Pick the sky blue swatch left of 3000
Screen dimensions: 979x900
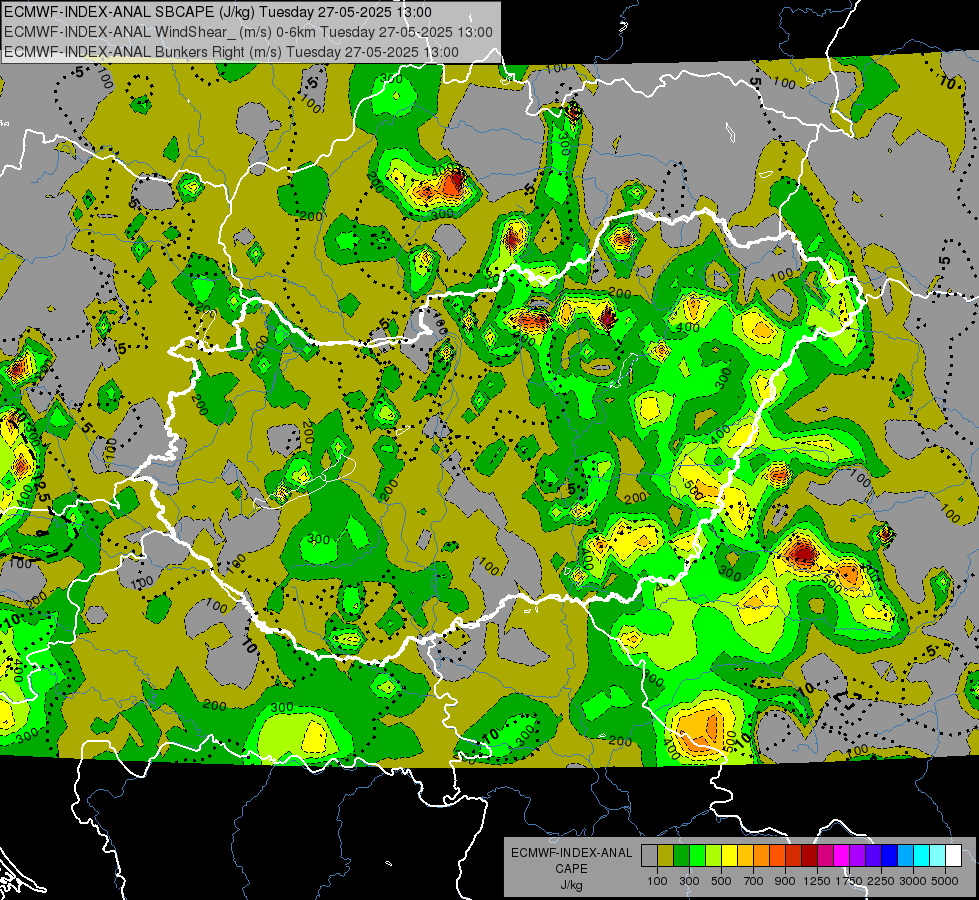tap(905, 856)
